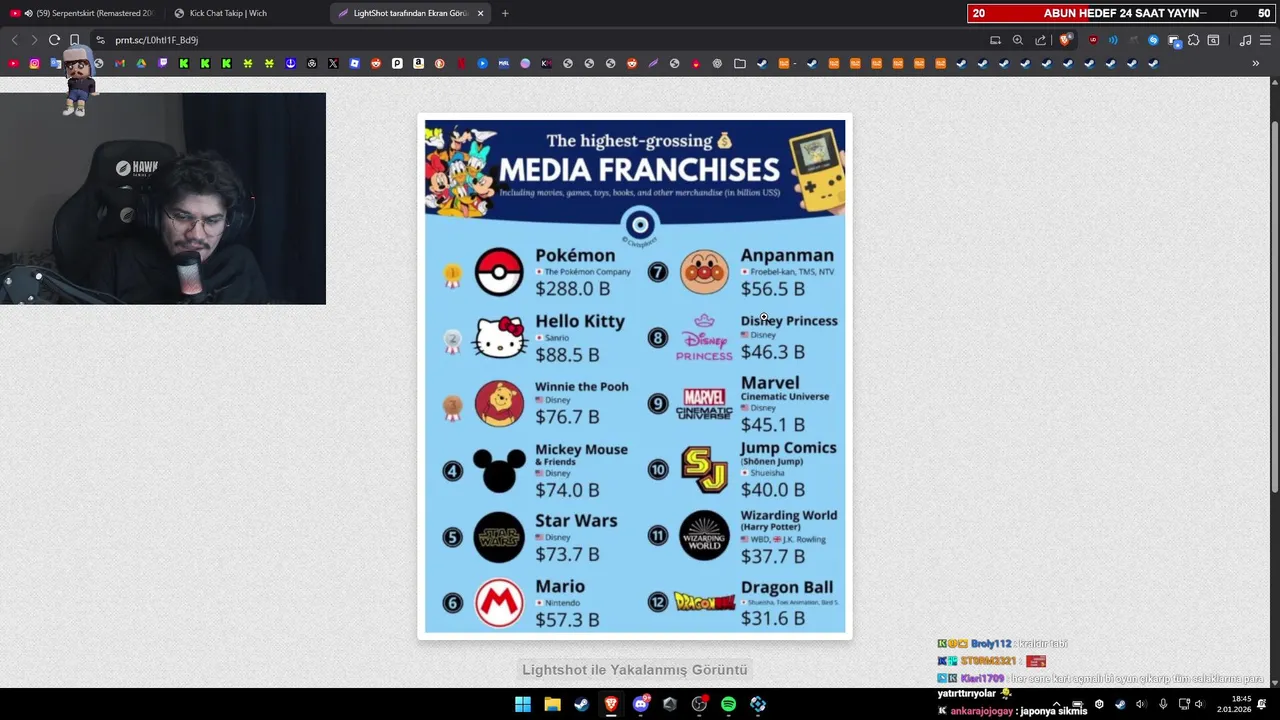
Task: Click the prnt.sc address bar
Action: click(540, 40)
